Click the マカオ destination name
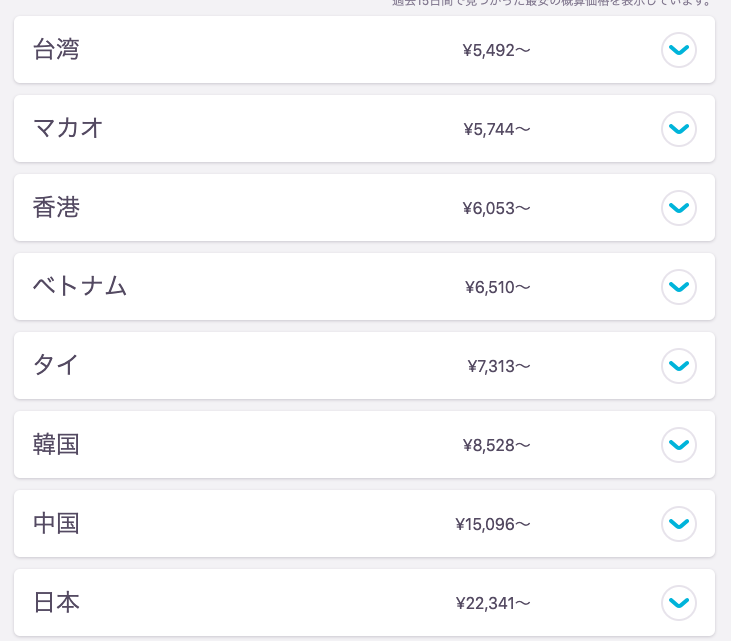Image resolution: width=731 pixels, height=641 pixels. [x=68, y=128]
